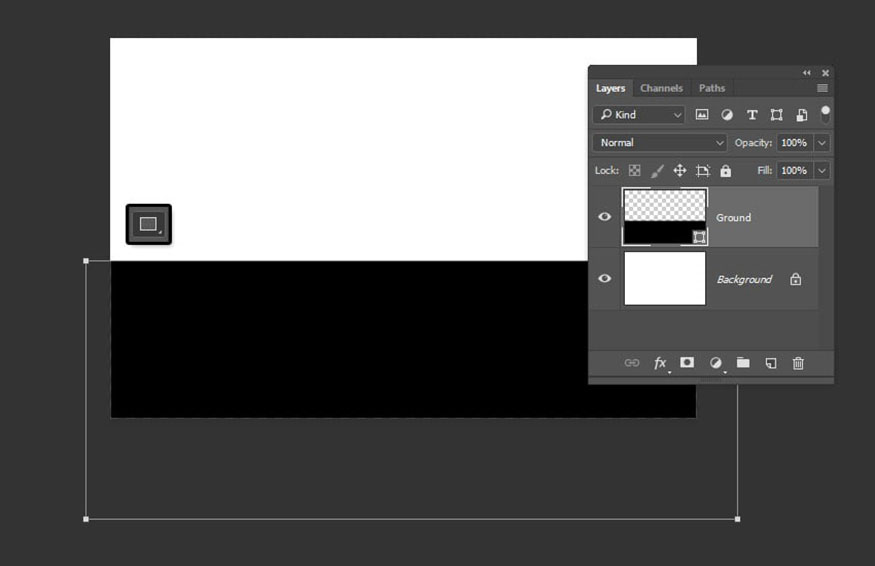
Task: Switch to the Layers tab
Action: (610, 88)
